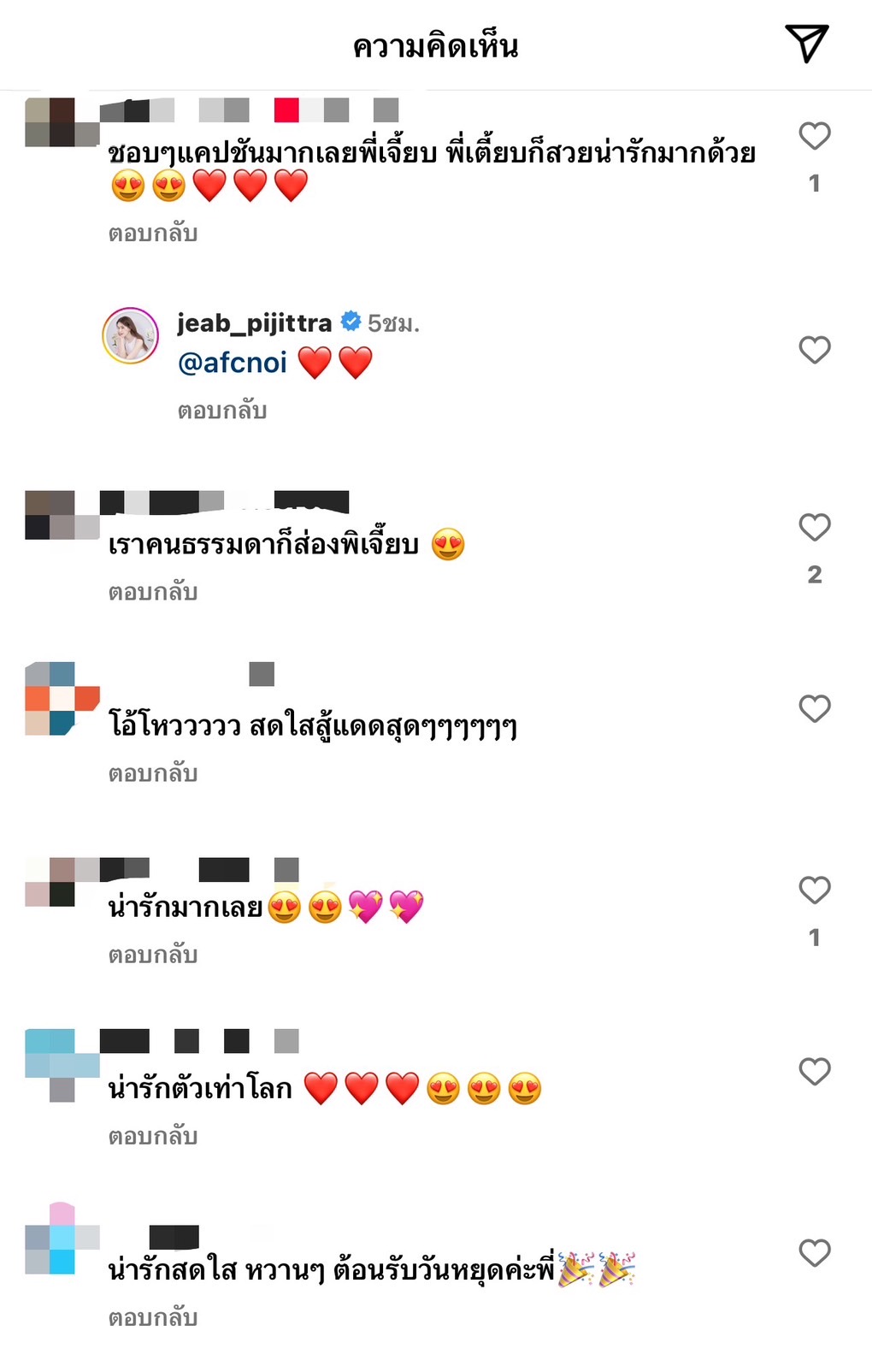Image resolution: width=872 pixels, height=1372 pixels.
Task: Open the jeab_pijittra username link
Action: click(x=254, y=322)
